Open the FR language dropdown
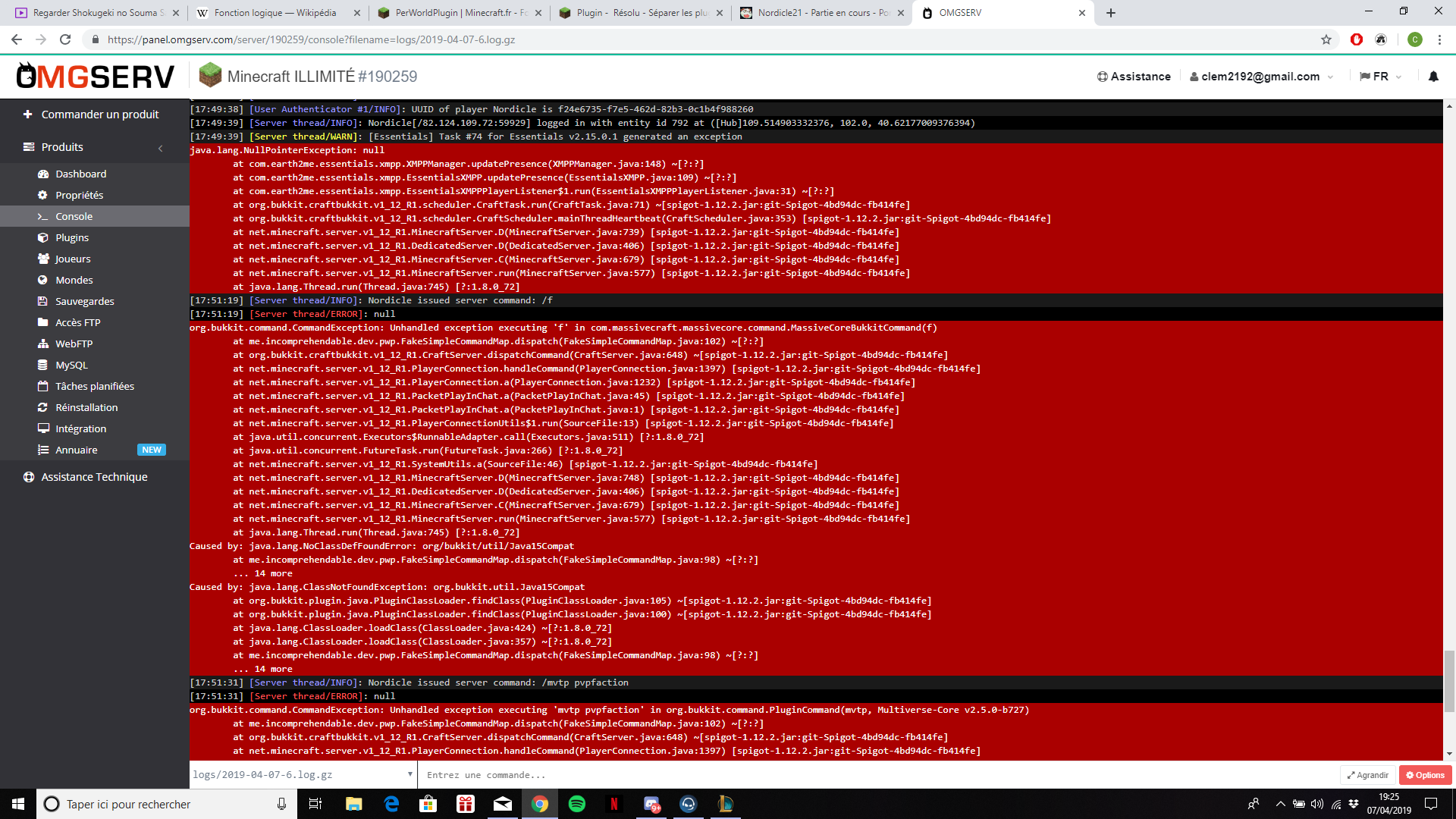 coord(1381,77)
